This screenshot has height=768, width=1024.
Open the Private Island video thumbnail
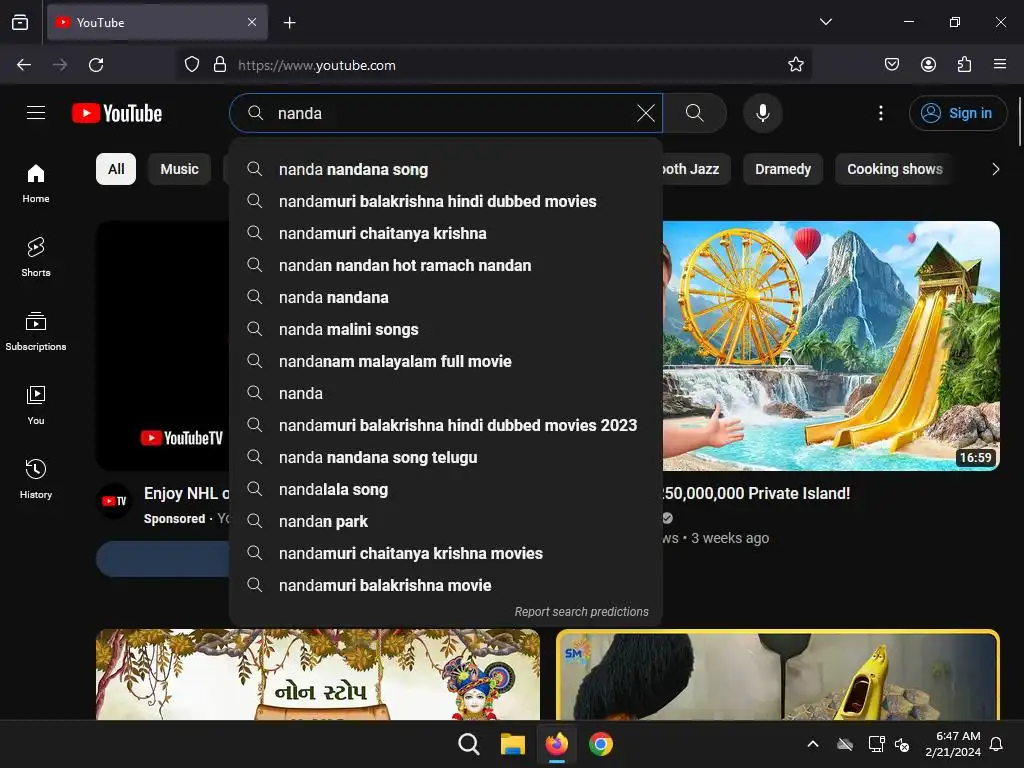point(831,345)
